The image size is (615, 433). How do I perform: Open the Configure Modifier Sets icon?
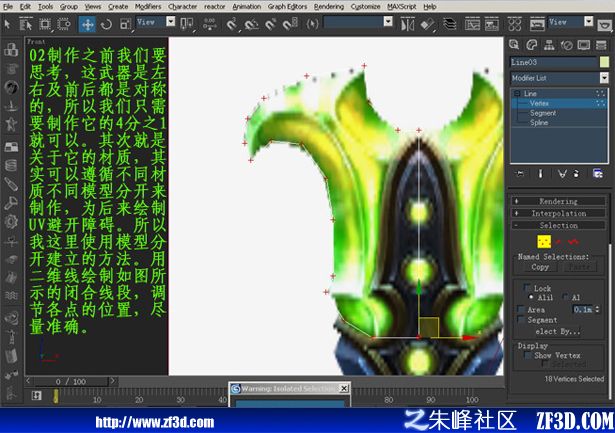click(x=598, y=173)
